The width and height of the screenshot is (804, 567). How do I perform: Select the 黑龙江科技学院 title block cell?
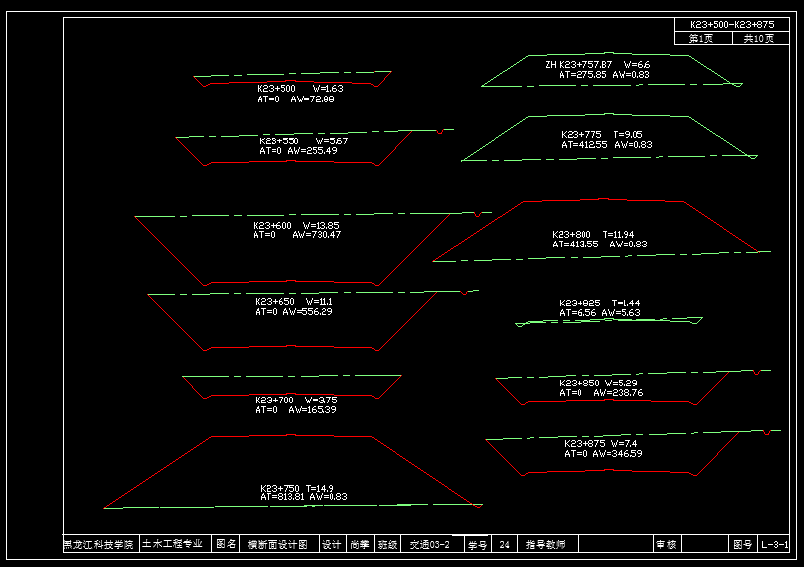(x=99, y=545)
